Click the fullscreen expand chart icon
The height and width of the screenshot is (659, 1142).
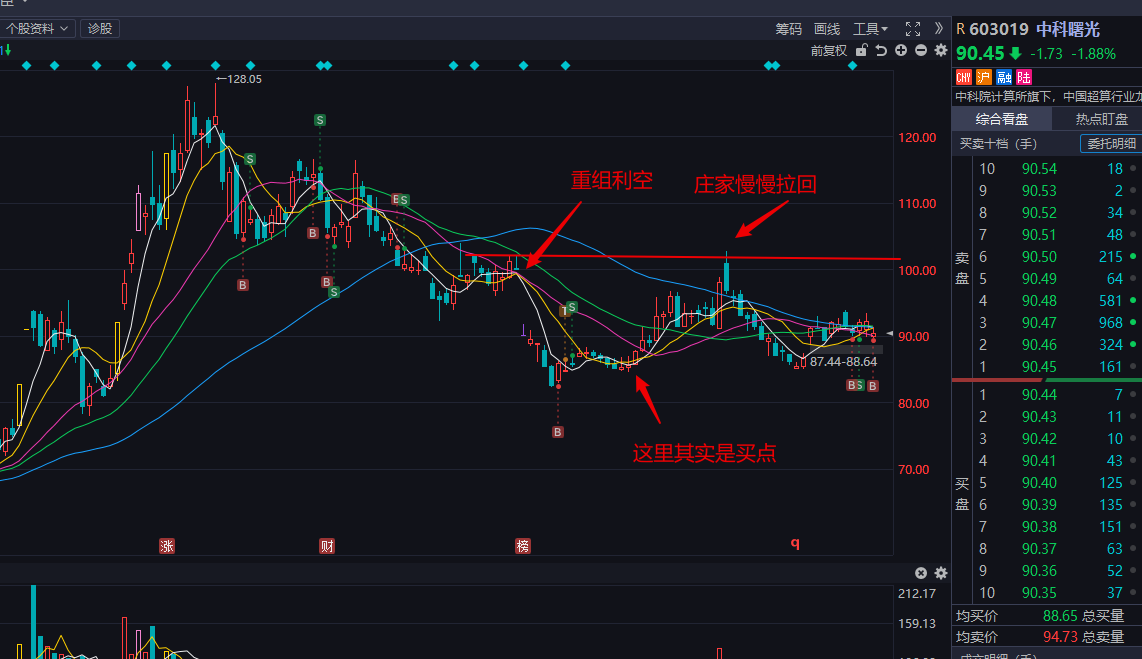912,29
